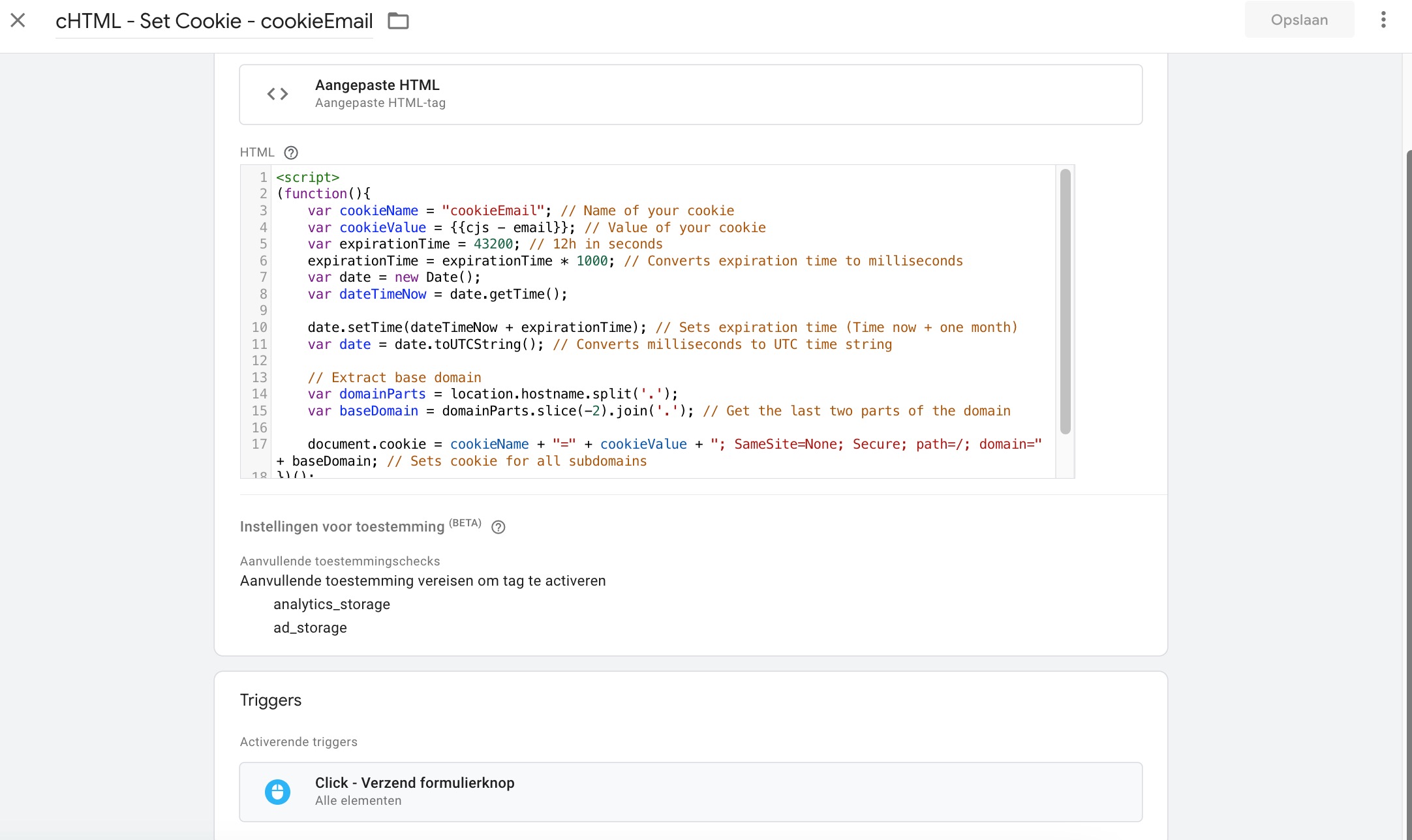Screen dimensions: 1412x840
Task: Click the HTML help question mark icon
Action: tap(291, 153)
